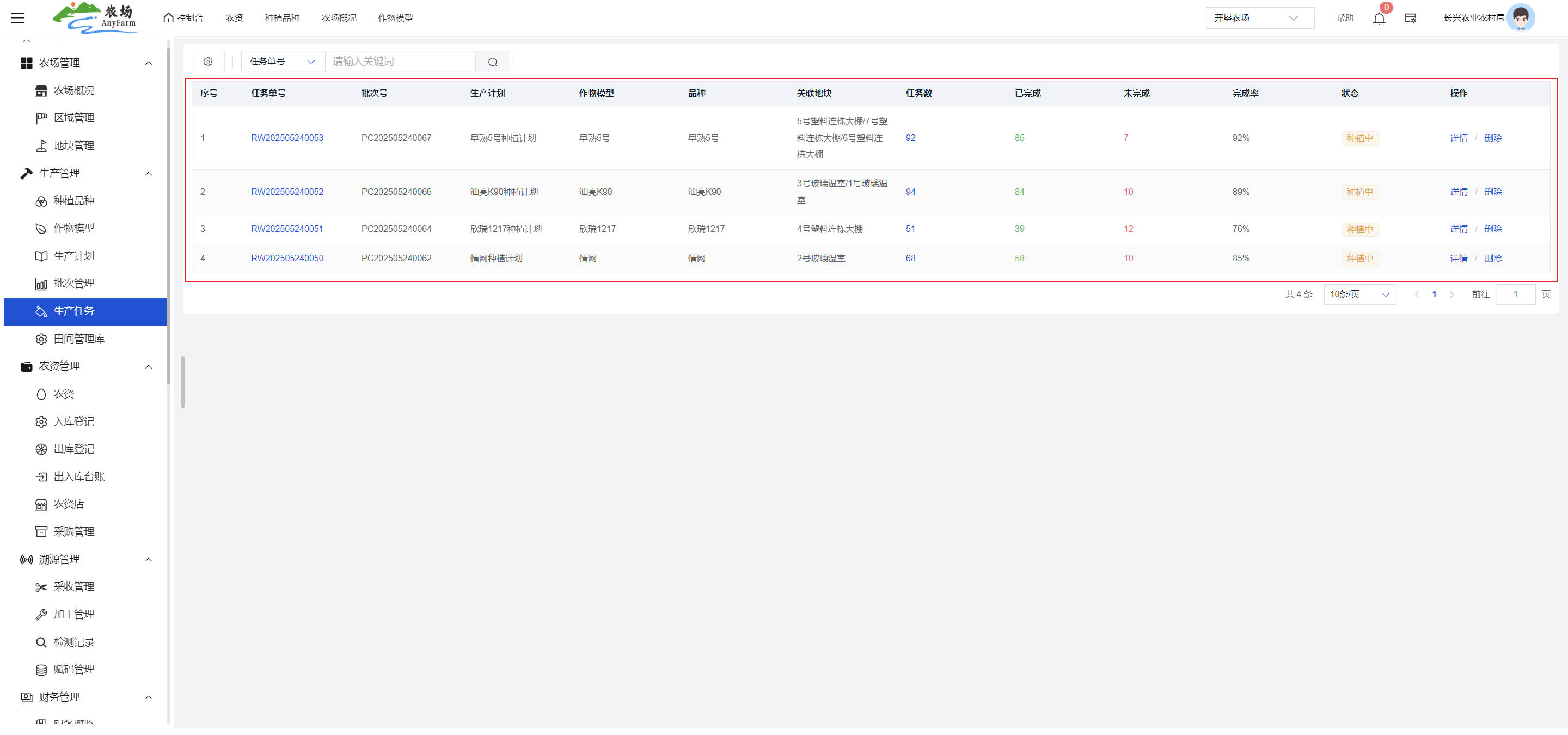Open 检测记录 in the sidebar

73,642
